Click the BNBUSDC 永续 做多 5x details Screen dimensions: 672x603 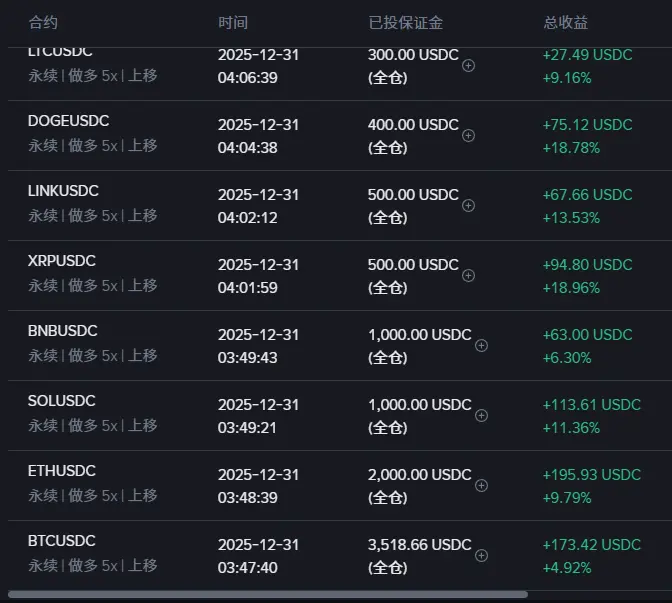92,355
